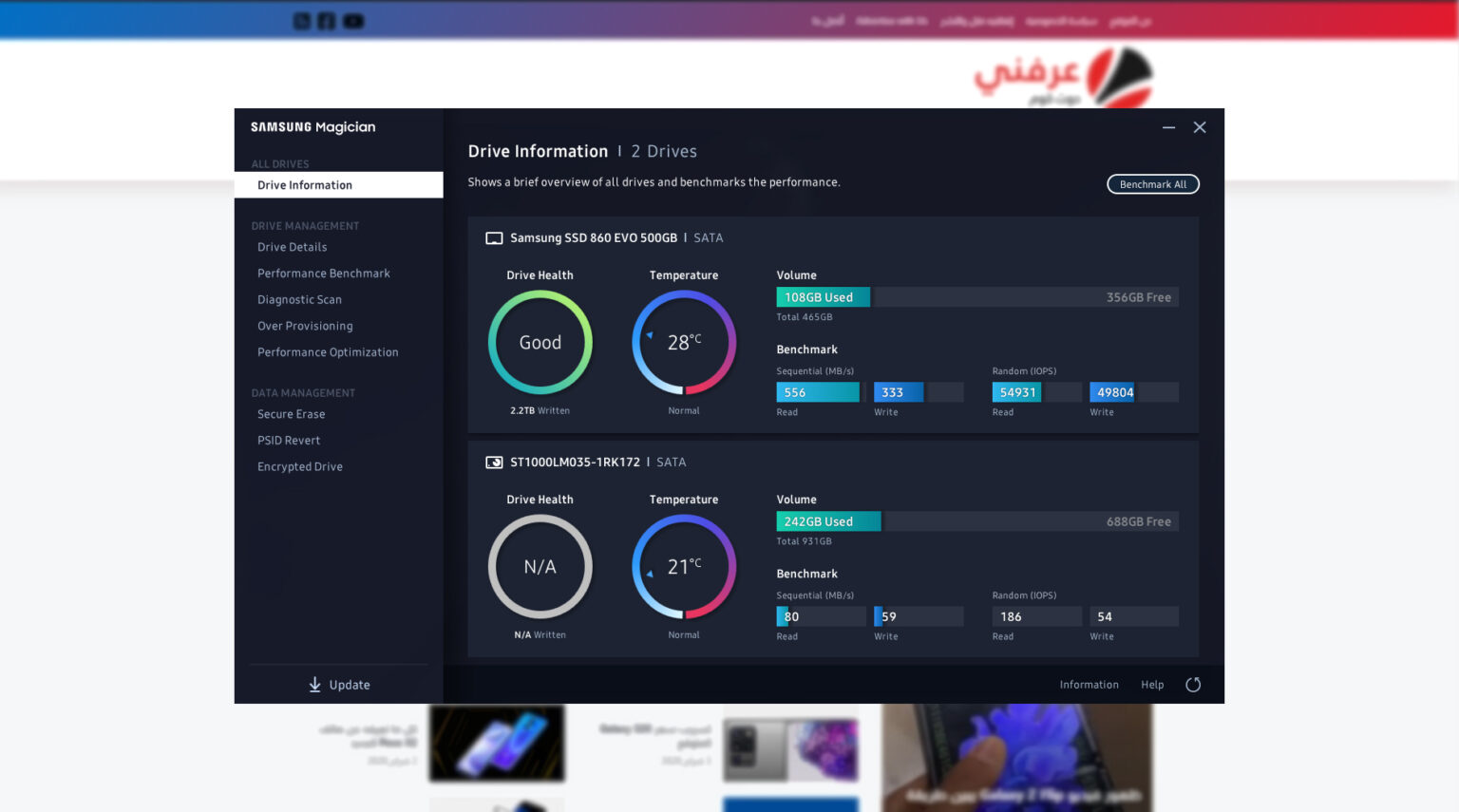Click the 21°C temperature gauge
1459x812 pixels.
pyautogui.click(x=684, y=567)
